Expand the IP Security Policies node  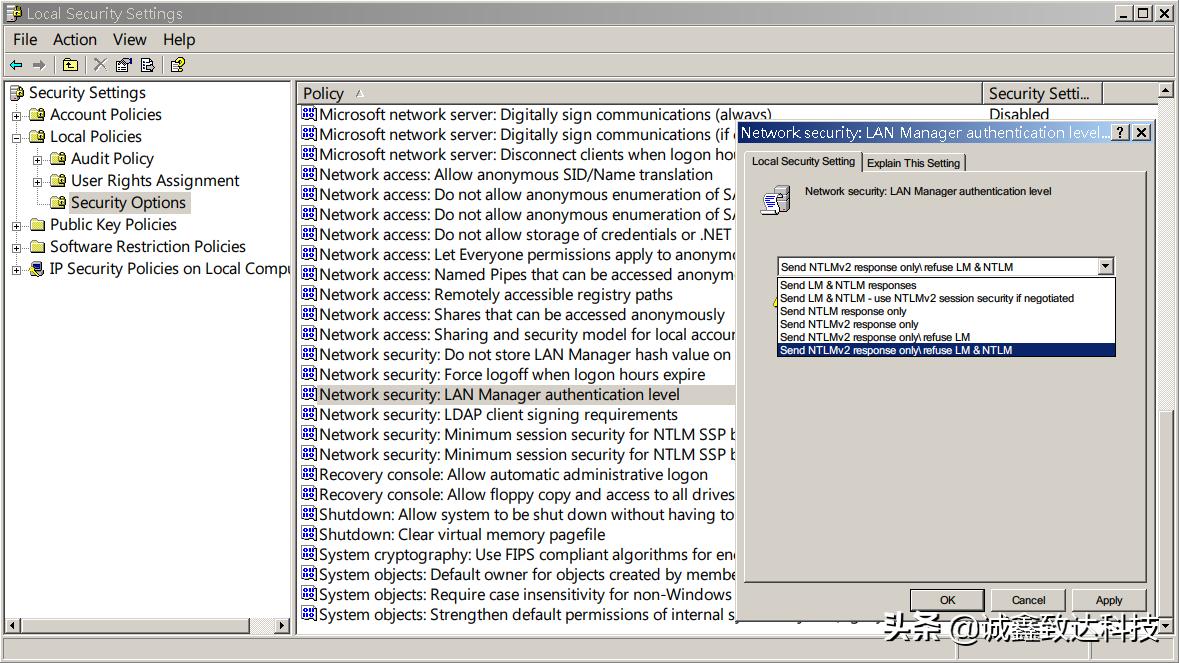17,270
